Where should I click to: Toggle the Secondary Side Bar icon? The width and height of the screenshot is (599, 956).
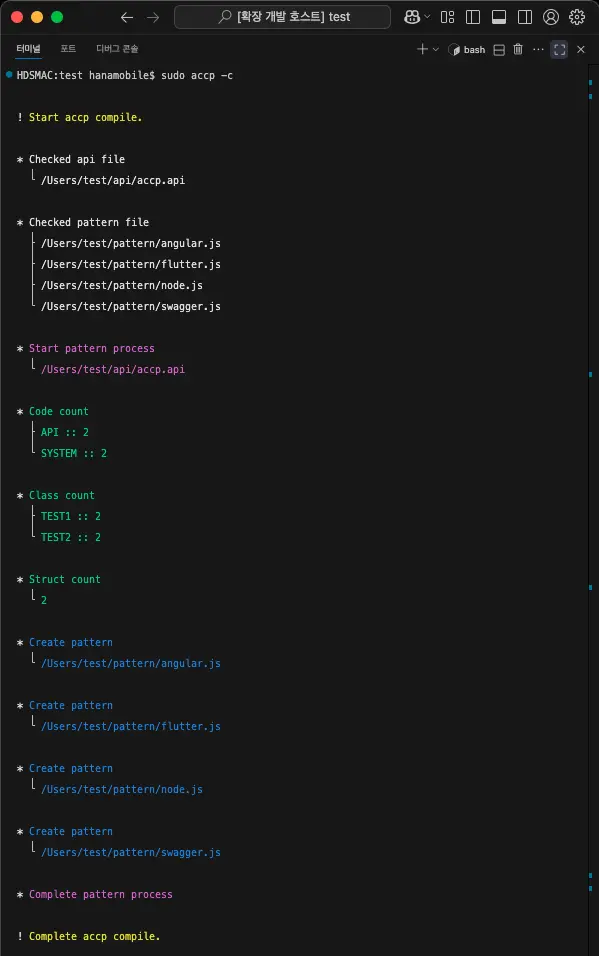[526, 17]
